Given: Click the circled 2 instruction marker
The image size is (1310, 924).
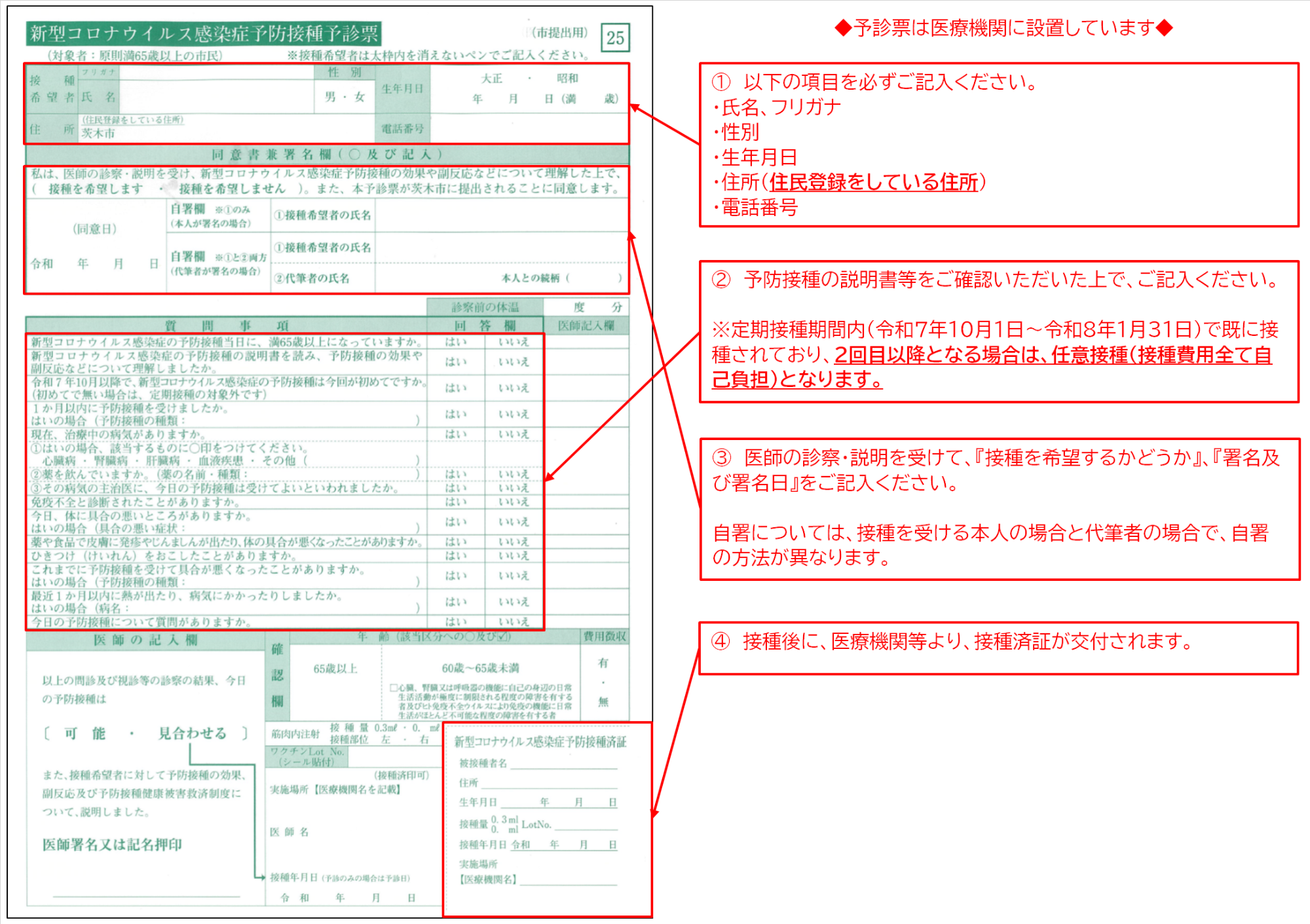Looking at the screenshot, I should pyautogui.click(x=721, y=280).
